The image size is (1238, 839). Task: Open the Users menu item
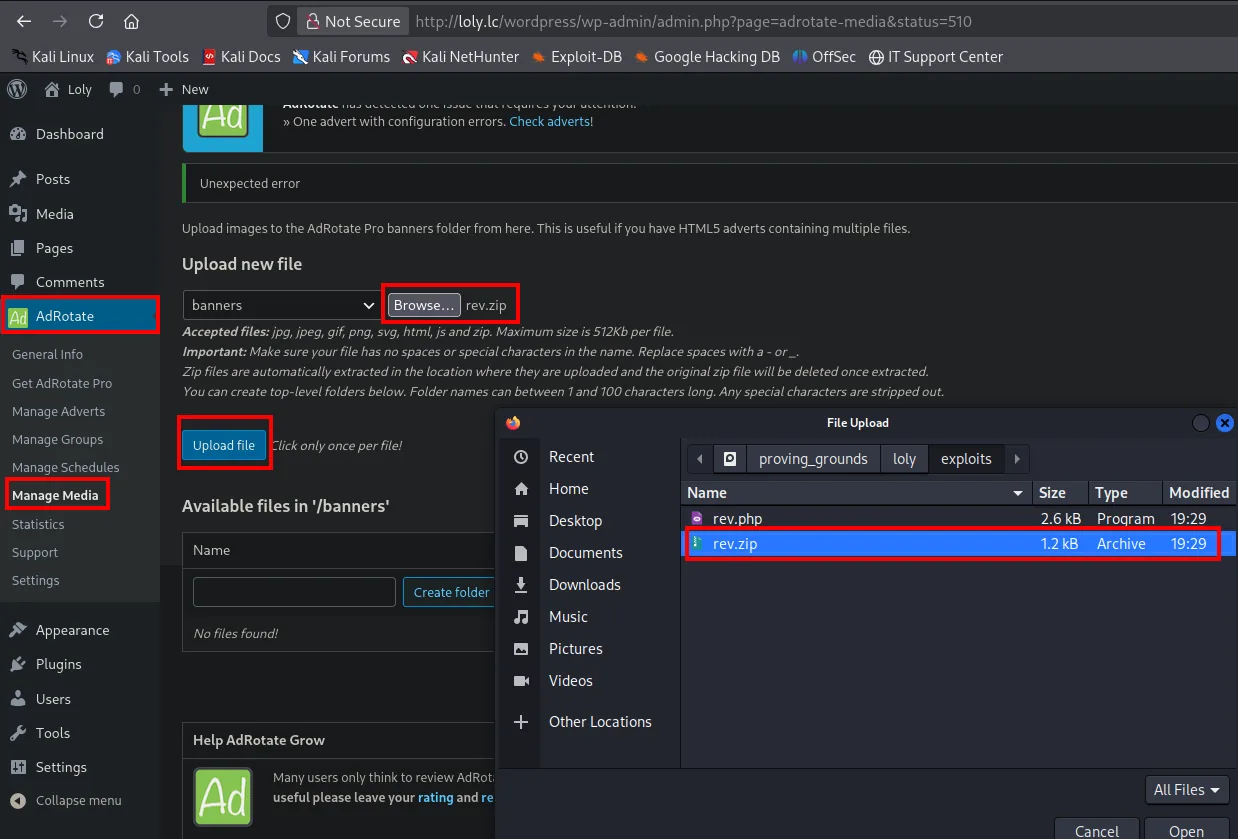pyautogui.click(x=80, y=699)
